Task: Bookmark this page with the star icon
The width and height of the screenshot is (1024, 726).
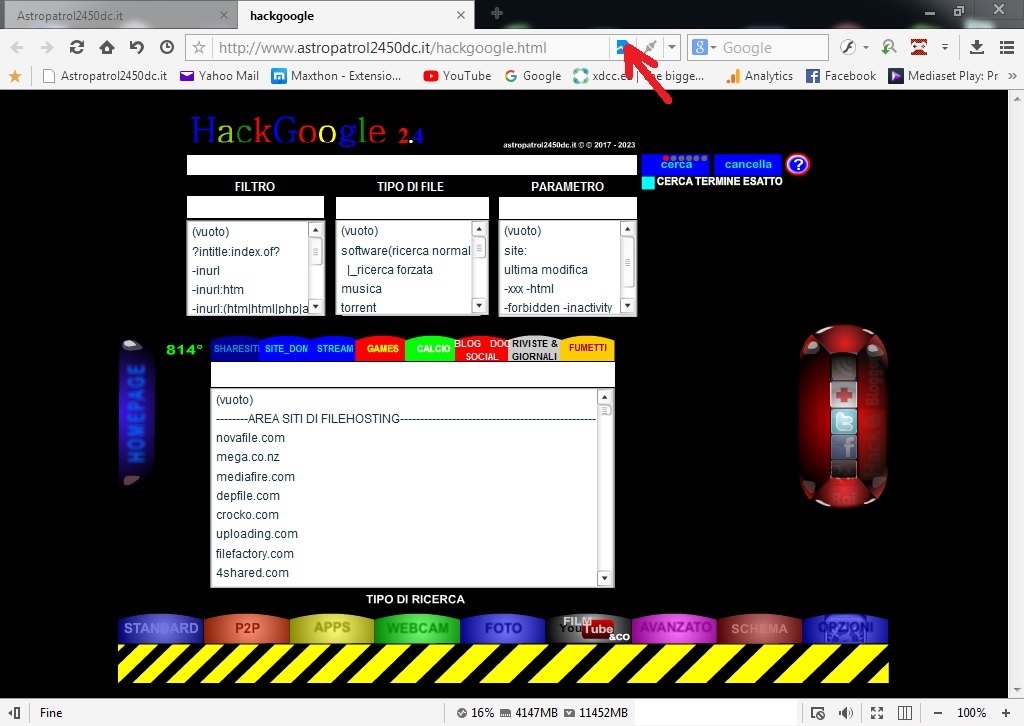Action: [x=199, y=48]
